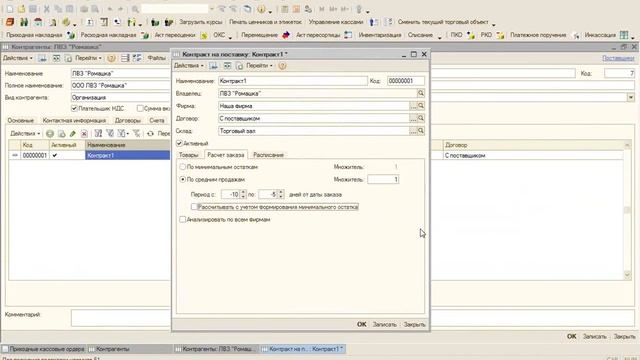The image size is (640, 360).
Task: Click the green add icon in contracts table toolbar
Action: (x=50, y=133)
